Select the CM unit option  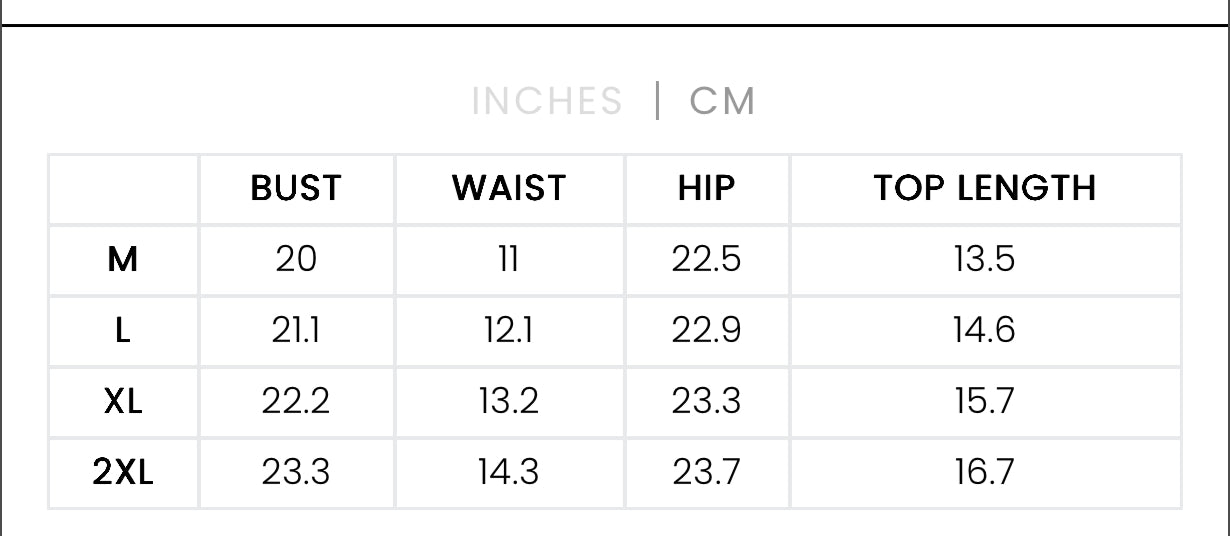click(x=722, y=101)
